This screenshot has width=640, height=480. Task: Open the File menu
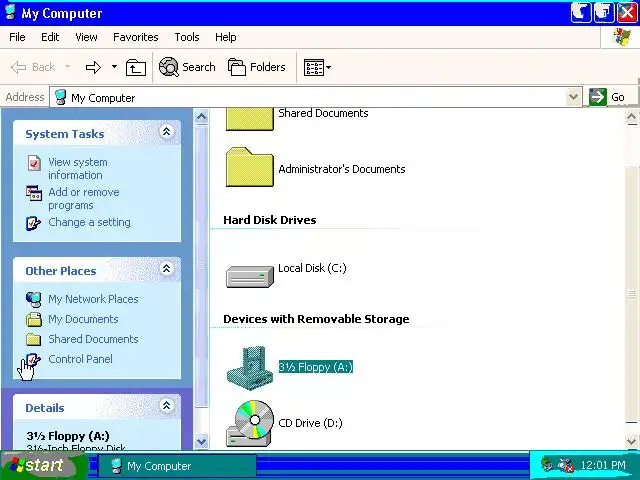(17, 37)
